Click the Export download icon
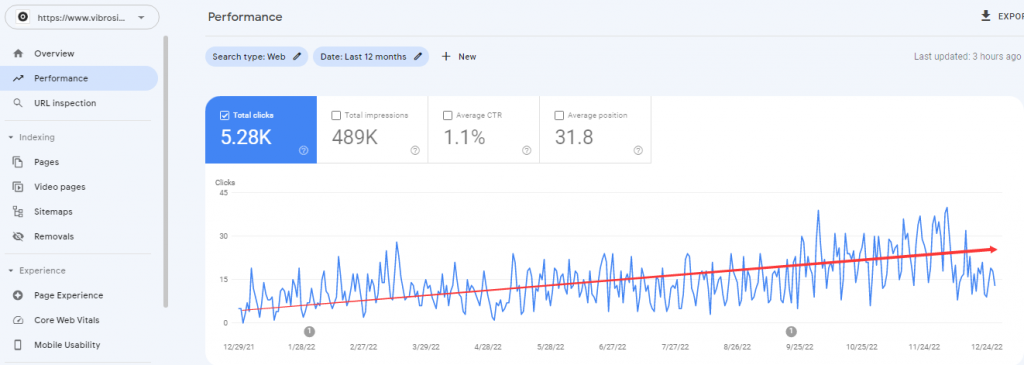Screen dimensions: 1024x365 [986, 16]
